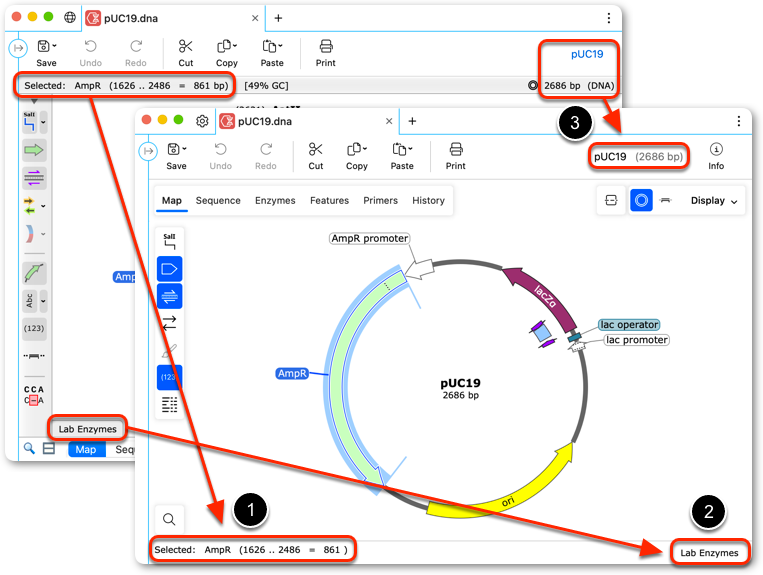This screenshot has height=575, width=763.
Task: Click Redo in front window toolbar
Action: pos(266,157)
